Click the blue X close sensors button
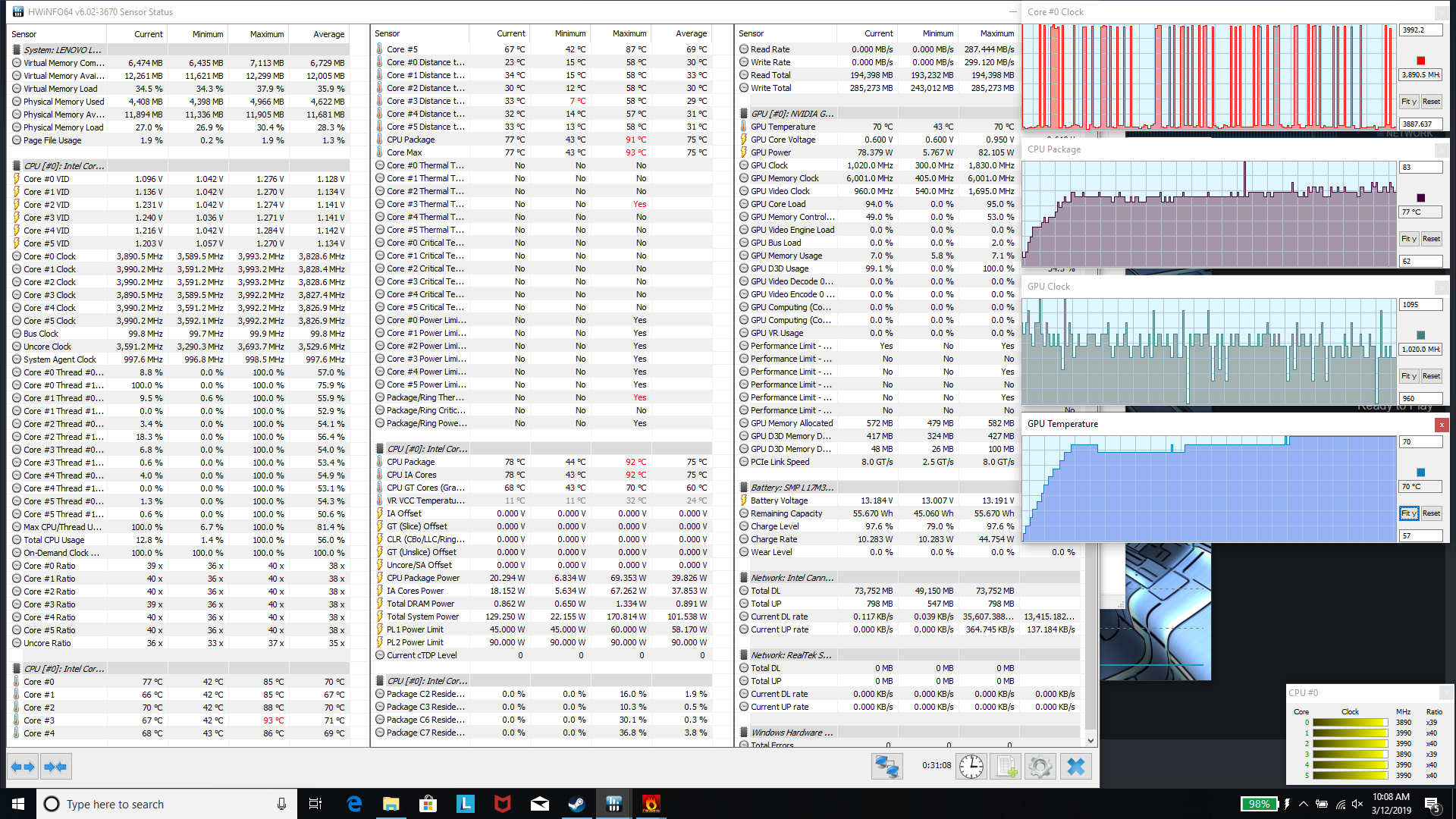The height and width of the screenshot is (819, 1456). click(1075, 767)
